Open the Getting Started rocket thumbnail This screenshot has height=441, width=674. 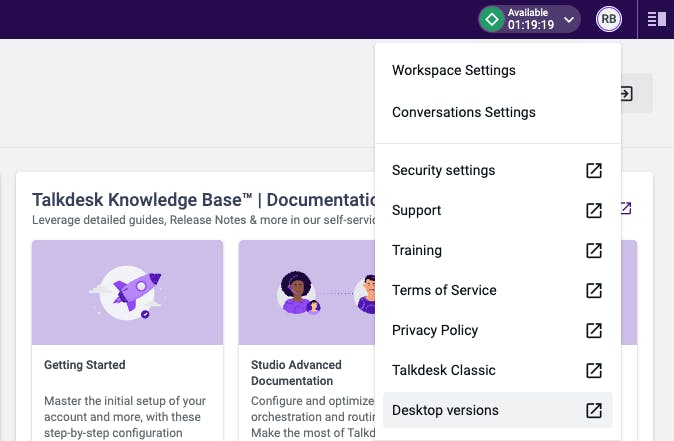pos(127,292)
